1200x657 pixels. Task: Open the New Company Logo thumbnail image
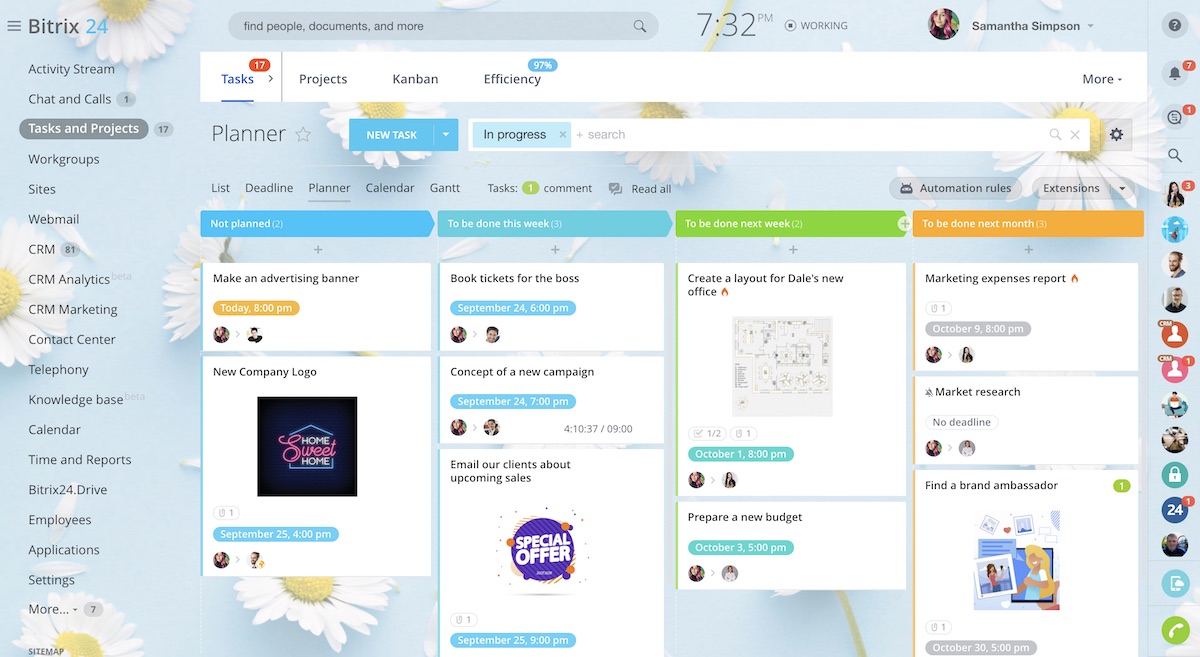pos(307,446)
